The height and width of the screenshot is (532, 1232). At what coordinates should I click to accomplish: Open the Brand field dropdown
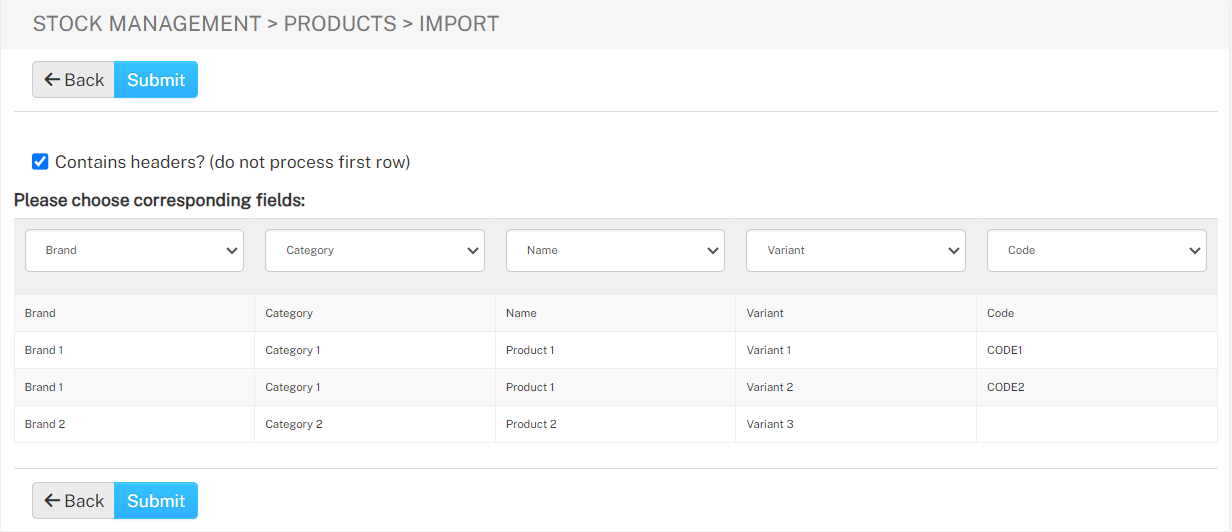tap(134, 250)
